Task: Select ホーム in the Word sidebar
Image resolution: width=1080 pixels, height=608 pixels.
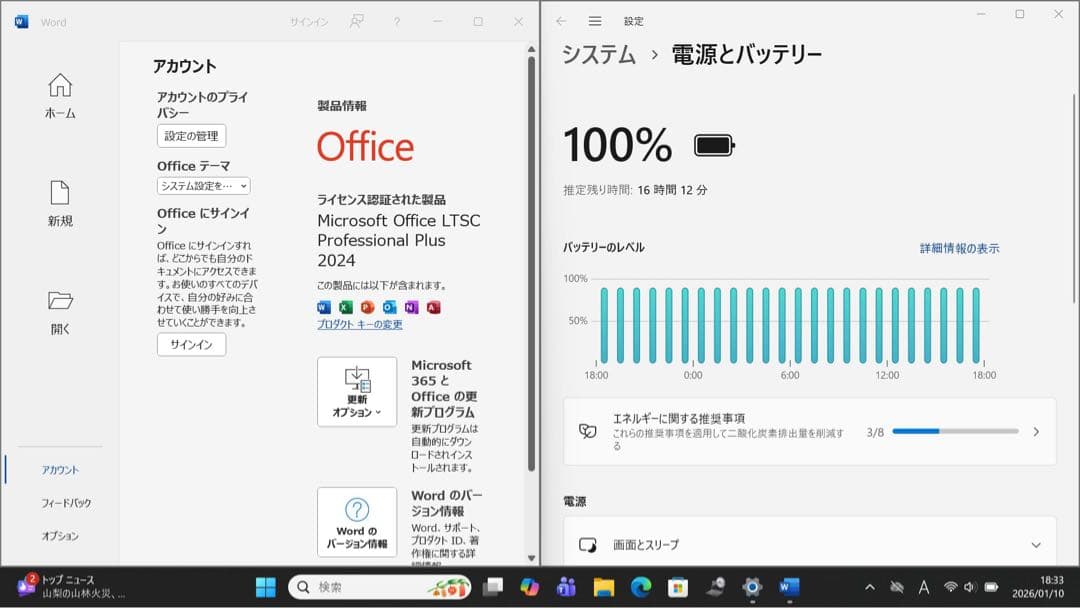Action: tap(60, 96)
